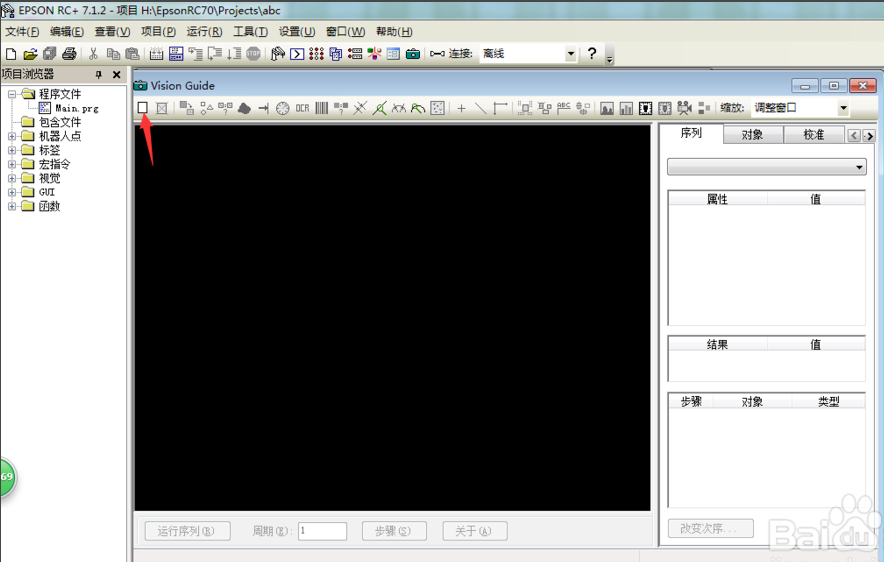This screenshot has width=884, height=562.
Task: Open the 文件(F) menu
Action: coord(22,32)
